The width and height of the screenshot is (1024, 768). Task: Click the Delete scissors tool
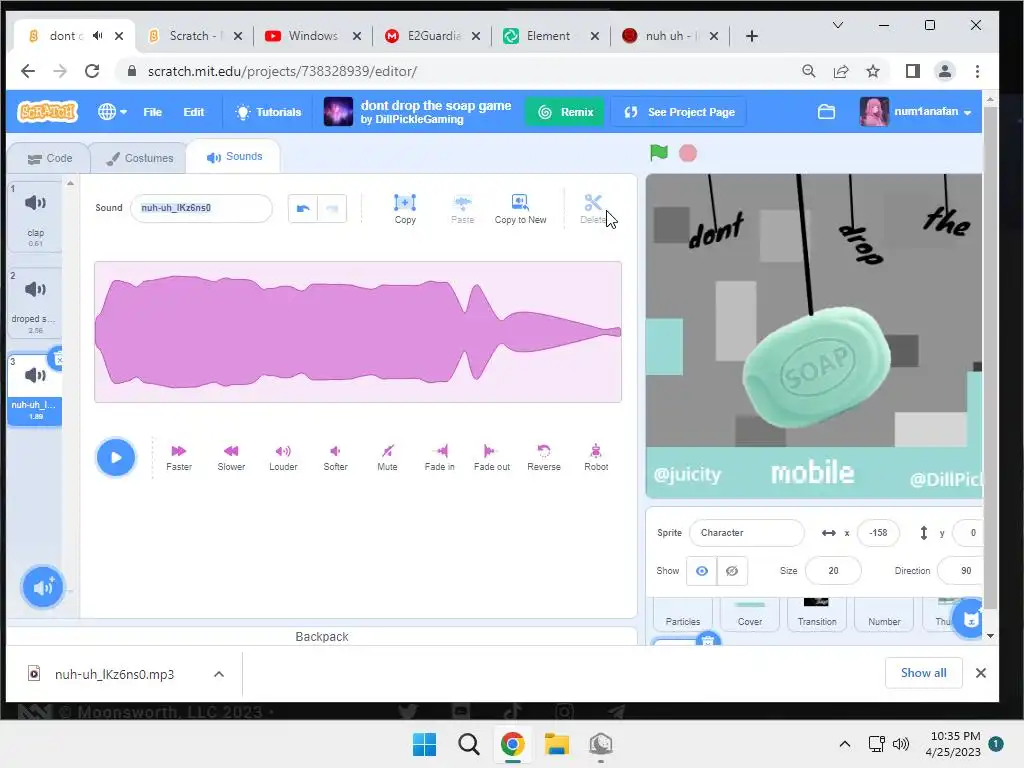[x=593, y=209]
